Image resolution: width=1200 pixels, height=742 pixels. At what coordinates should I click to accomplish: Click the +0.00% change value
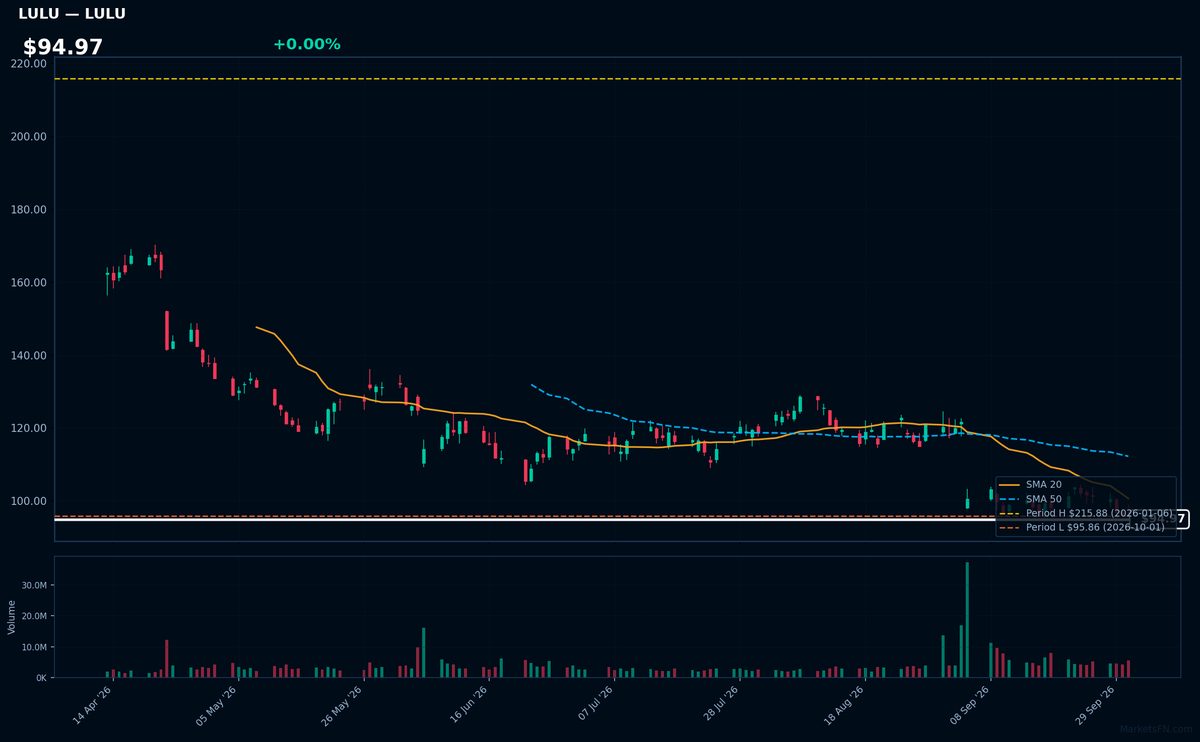click(306, 44)
